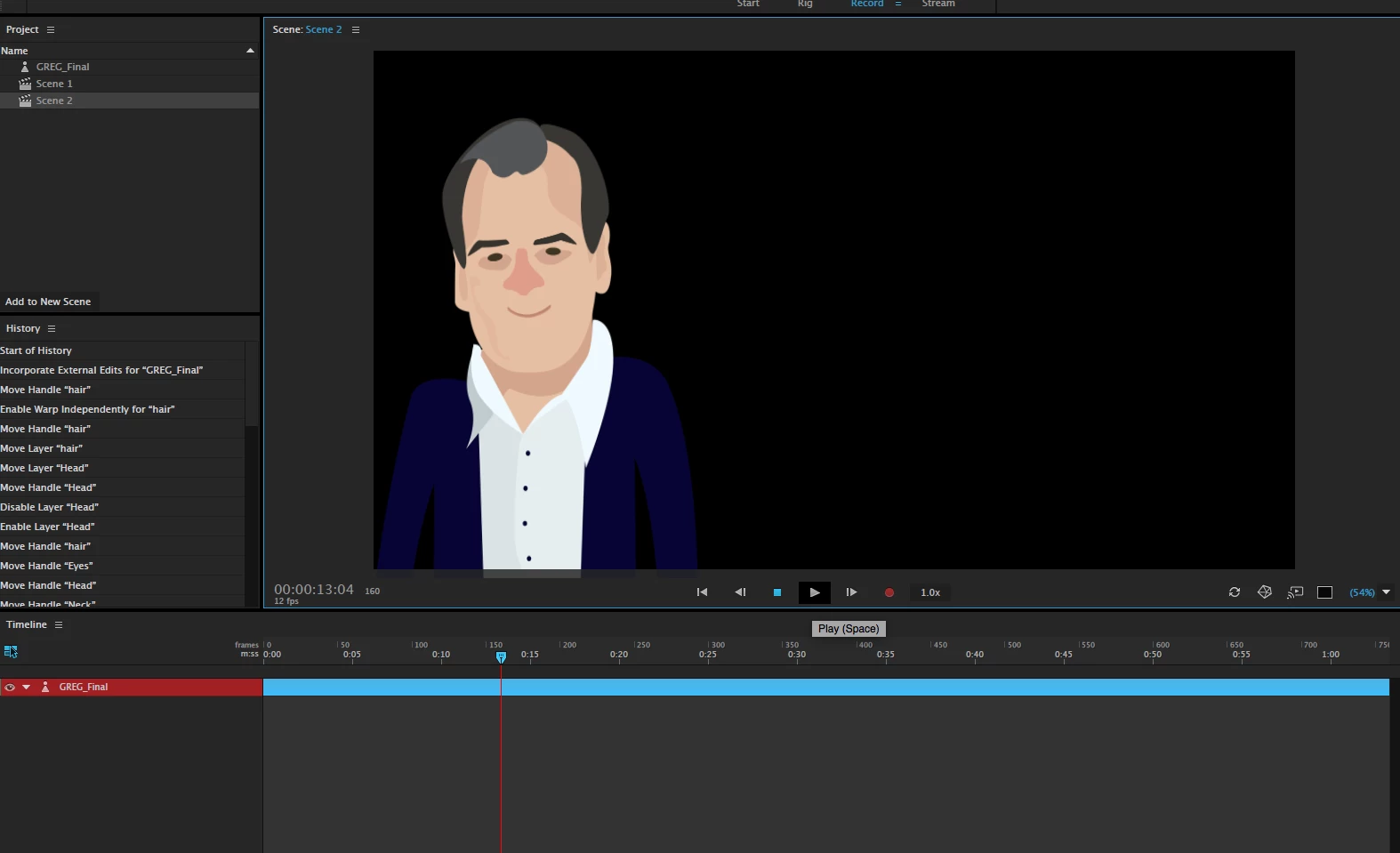Switch to the Record workspace tab
Image resolution: width=1400 pixels, height=853 pixels.
coord(867,4)
